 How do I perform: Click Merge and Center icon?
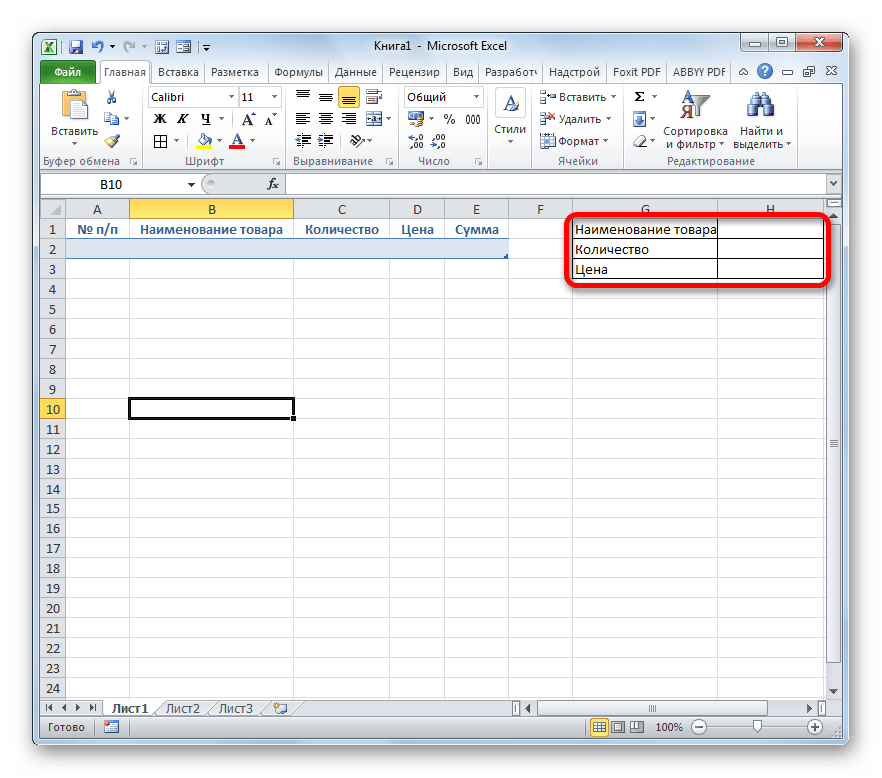click(x=374, y=119)
